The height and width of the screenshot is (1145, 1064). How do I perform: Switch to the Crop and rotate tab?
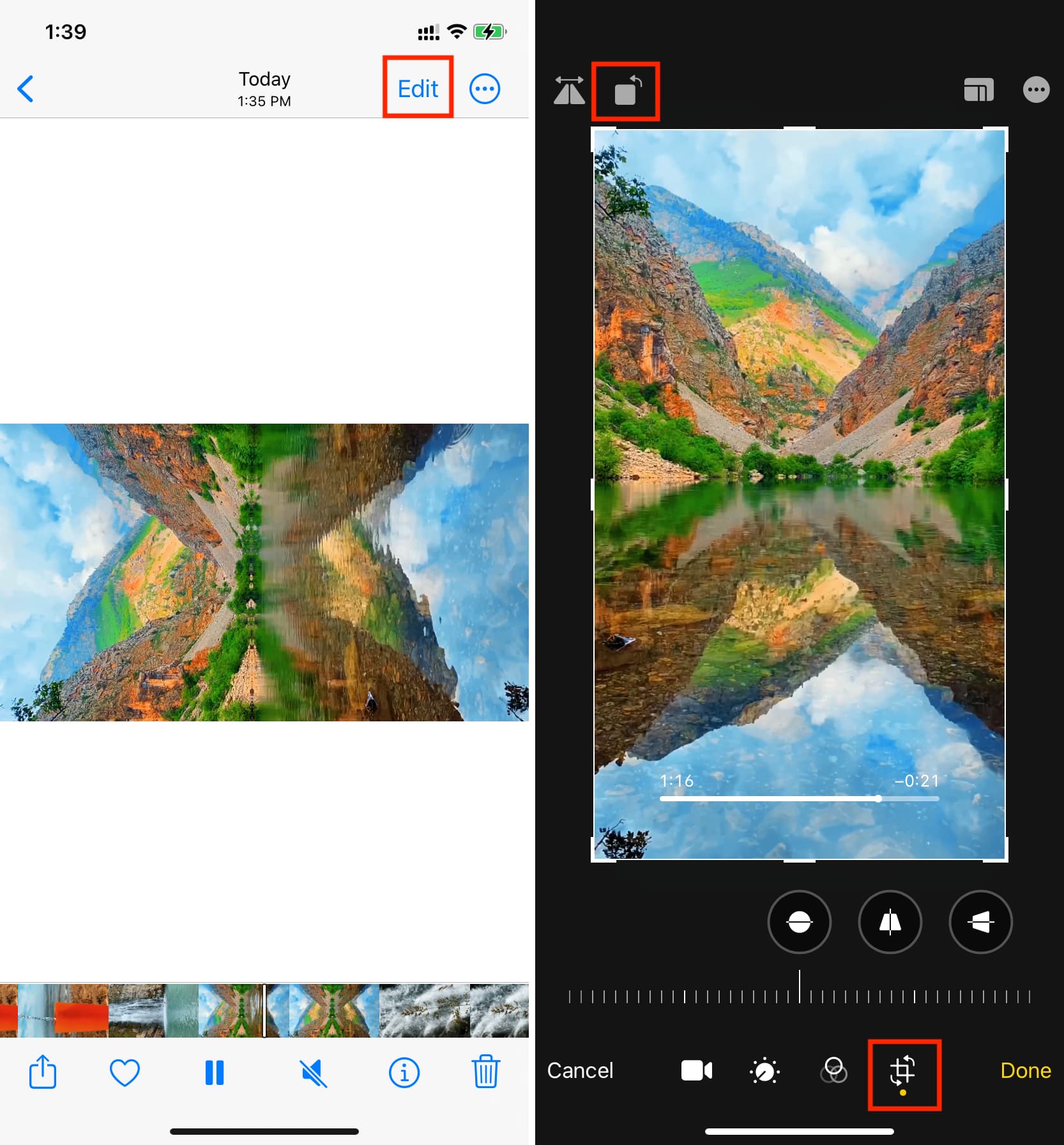(x=902, y=1071)
